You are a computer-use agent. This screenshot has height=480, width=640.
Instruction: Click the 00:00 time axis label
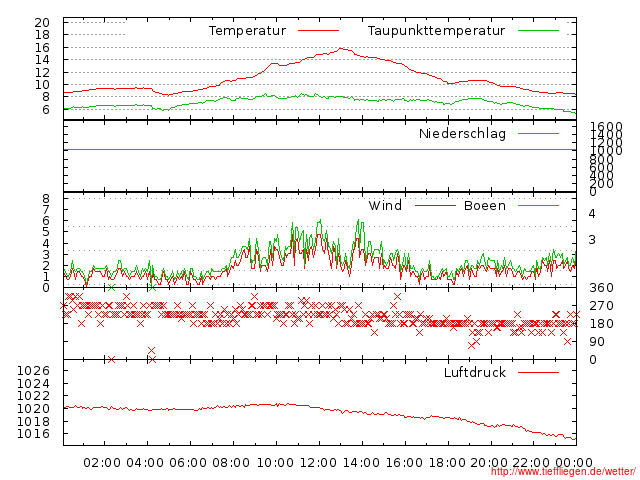pos(574,463)
